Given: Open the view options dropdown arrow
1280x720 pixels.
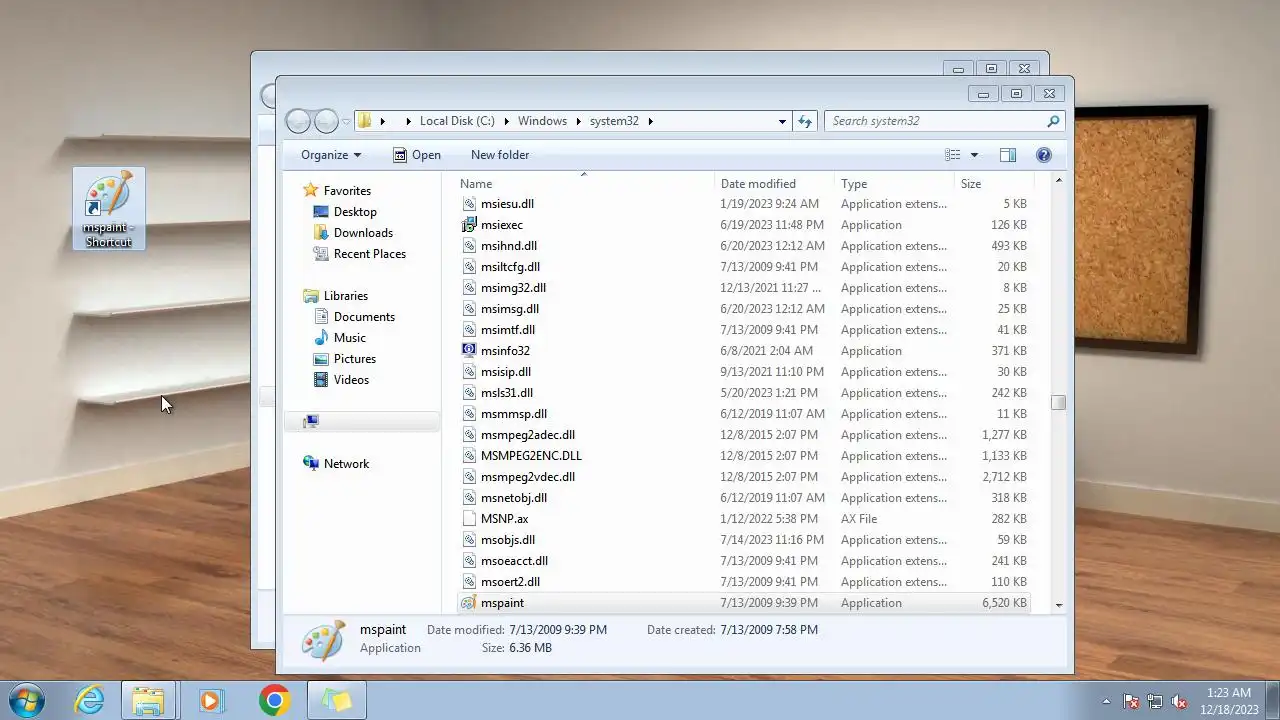Looking at the screenshot, I should point(975,155).
